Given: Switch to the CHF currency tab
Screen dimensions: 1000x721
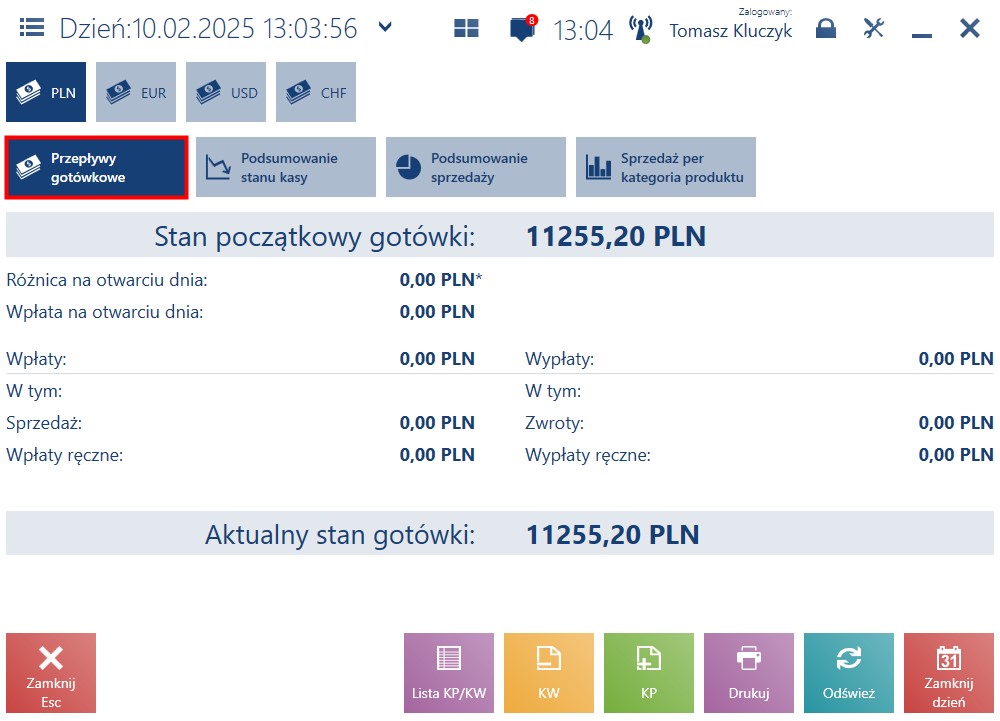Looking at the screenshot, I should tap(316, 92).
